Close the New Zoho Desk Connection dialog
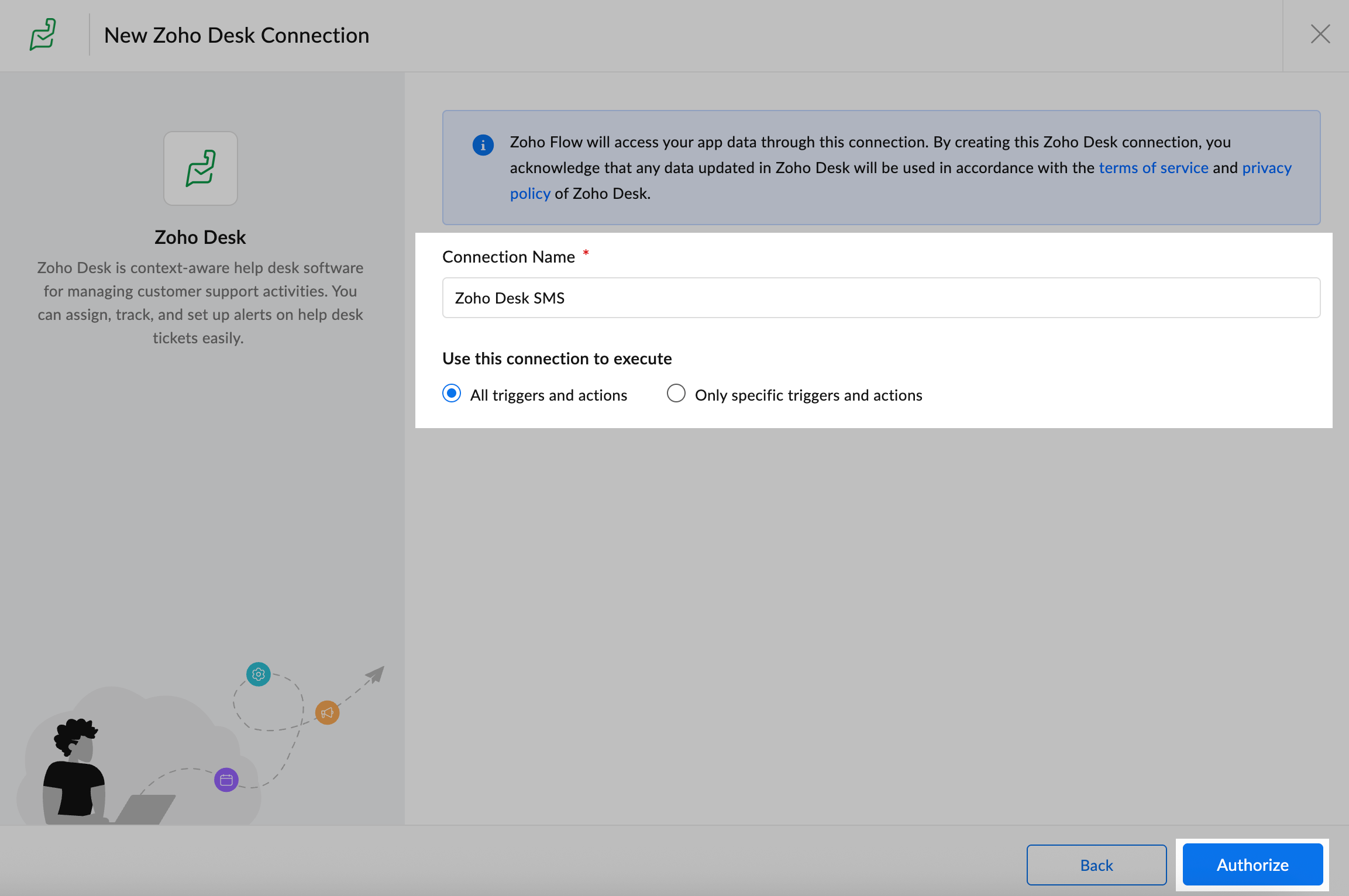 (1320, 35)
